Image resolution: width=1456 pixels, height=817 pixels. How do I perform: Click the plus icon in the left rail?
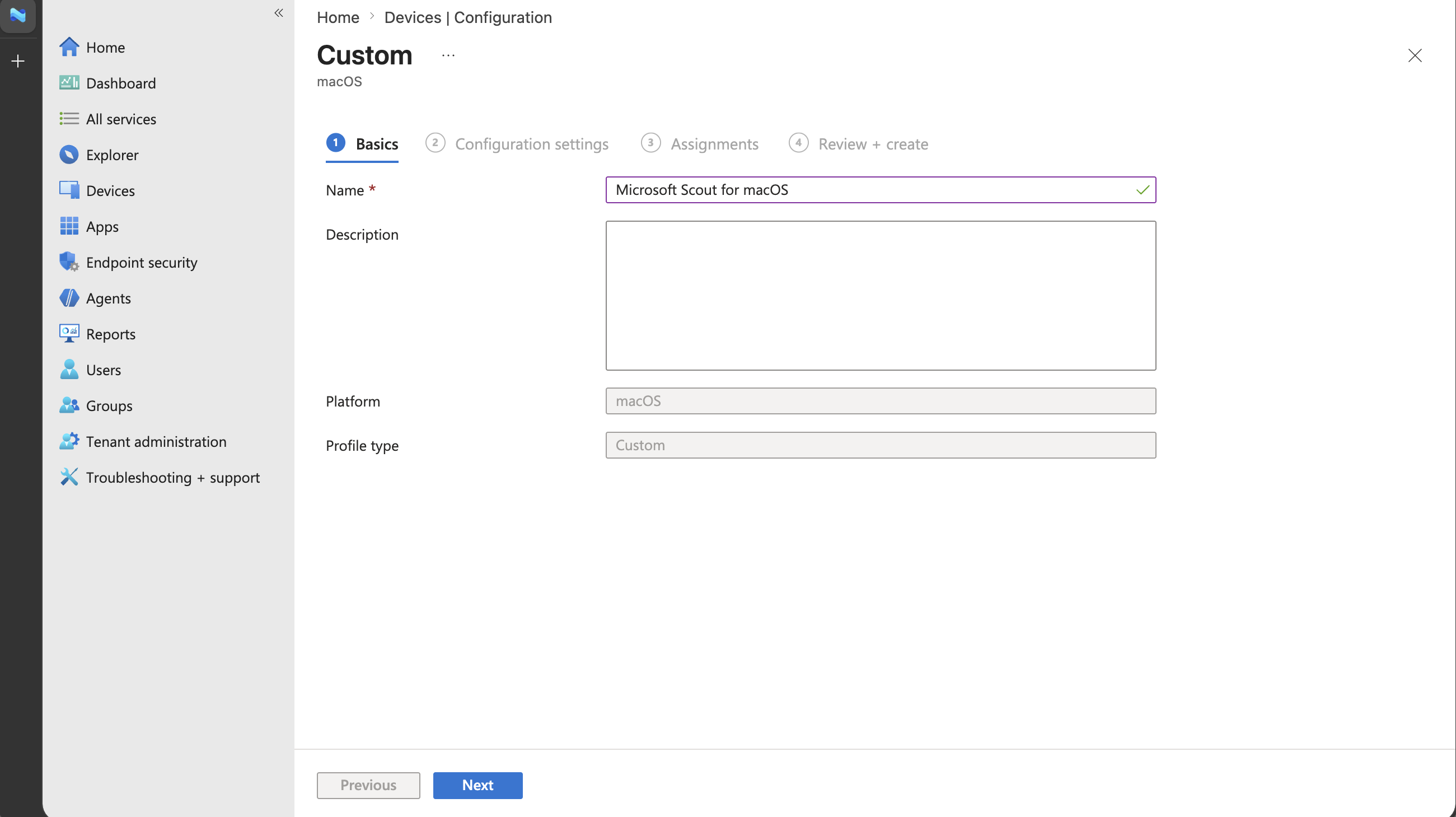pos(18,61)
